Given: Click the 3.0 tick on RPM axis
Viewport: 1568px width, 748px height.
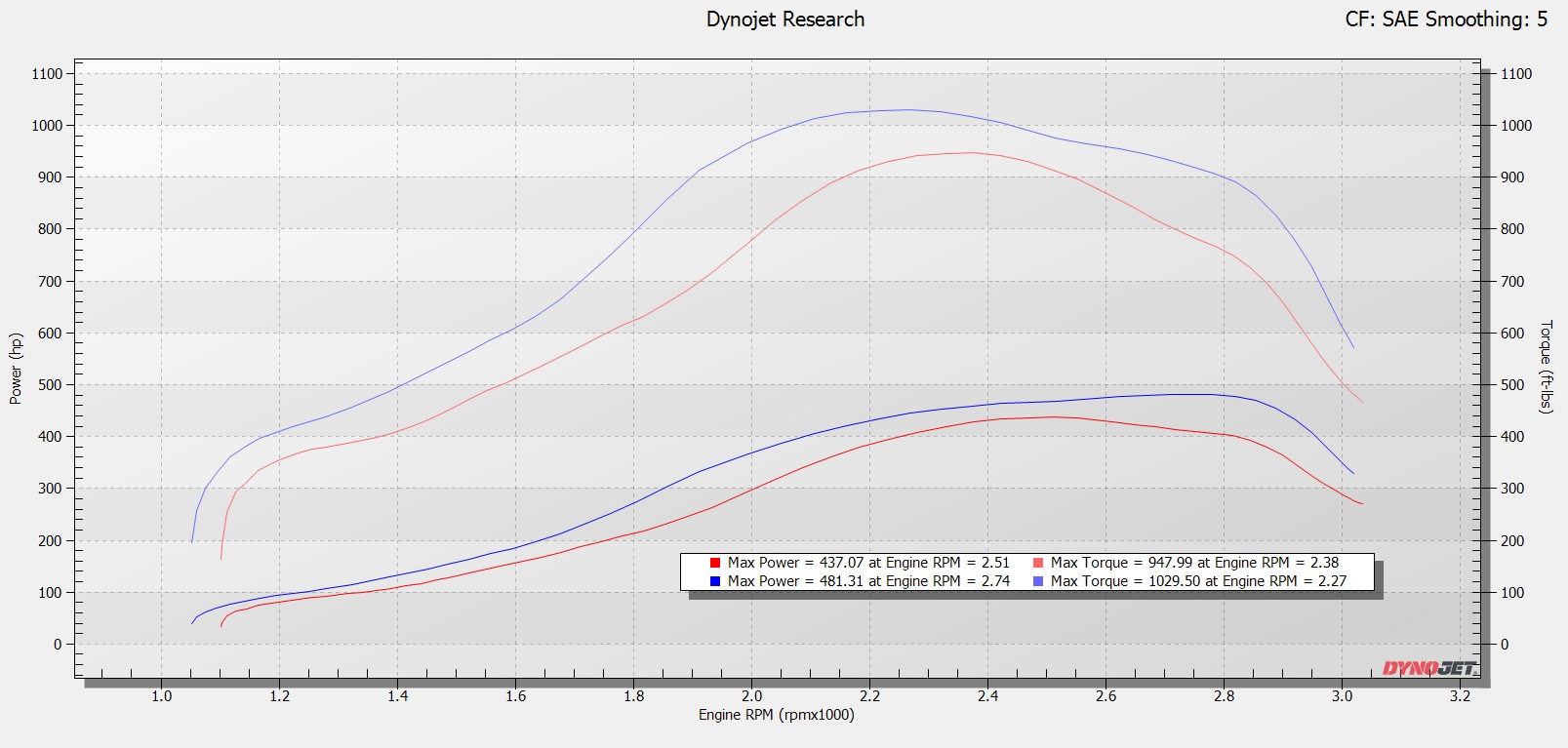Looking at the screenshot, I should [1342, 696].
